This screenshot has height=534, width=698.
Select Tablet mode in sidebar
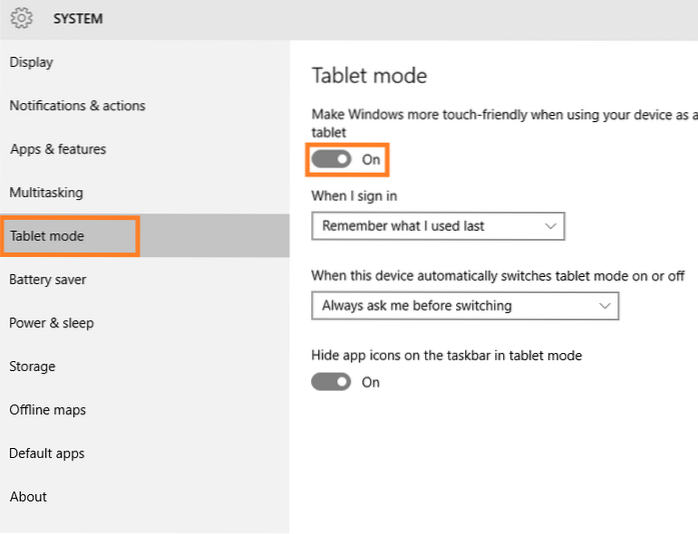tap(47, 236)
